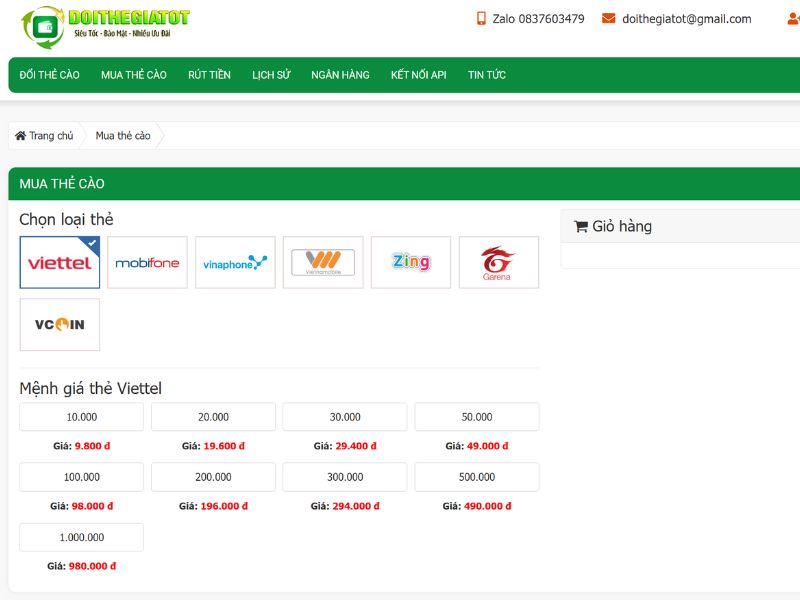Click the MUA THẺ CÀO panel title
Image resolution: width=800 pixels, height=600 pixels.
(62, 184)
